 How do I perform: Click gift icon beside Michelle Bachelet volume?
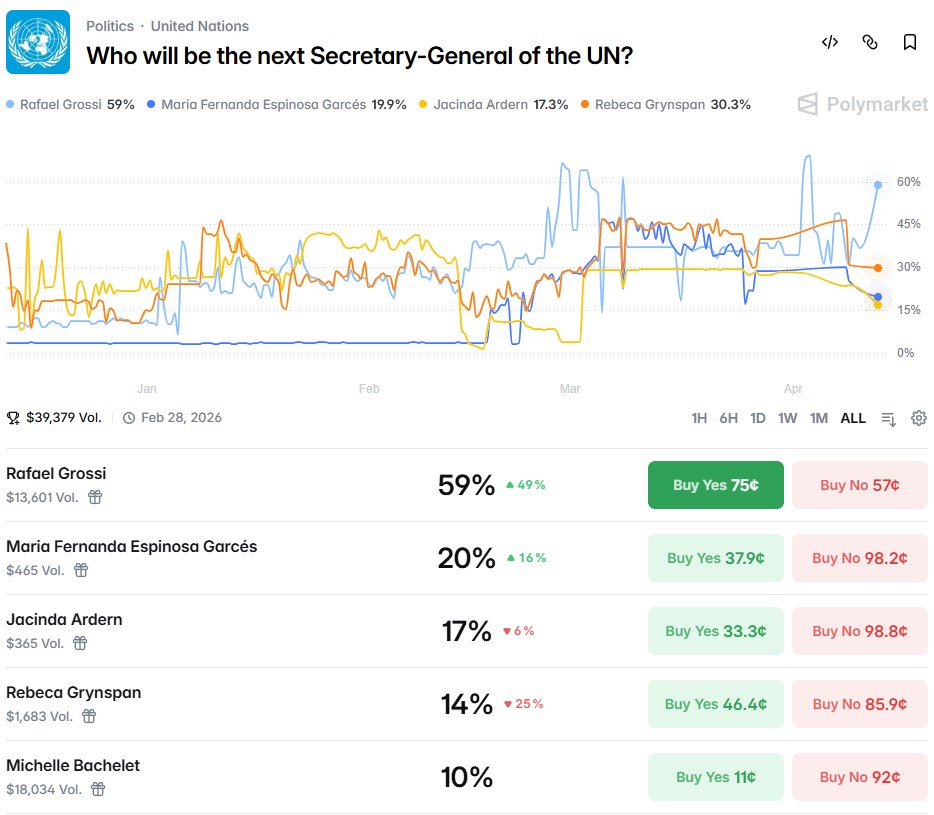pos(98,789)
